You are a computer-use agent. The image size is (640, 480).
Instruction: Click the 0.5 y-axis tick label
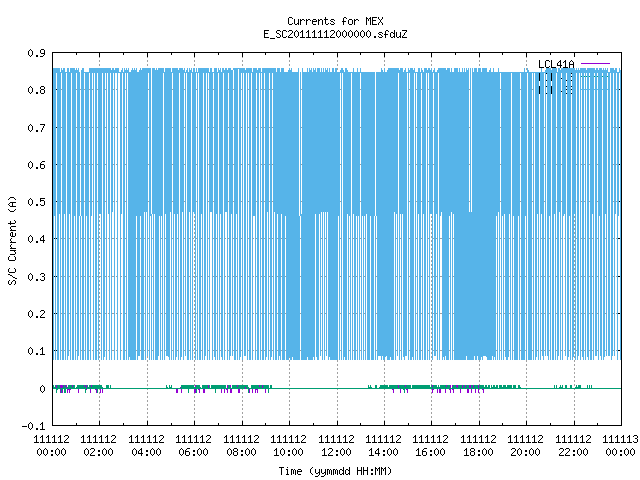(36, 202)
